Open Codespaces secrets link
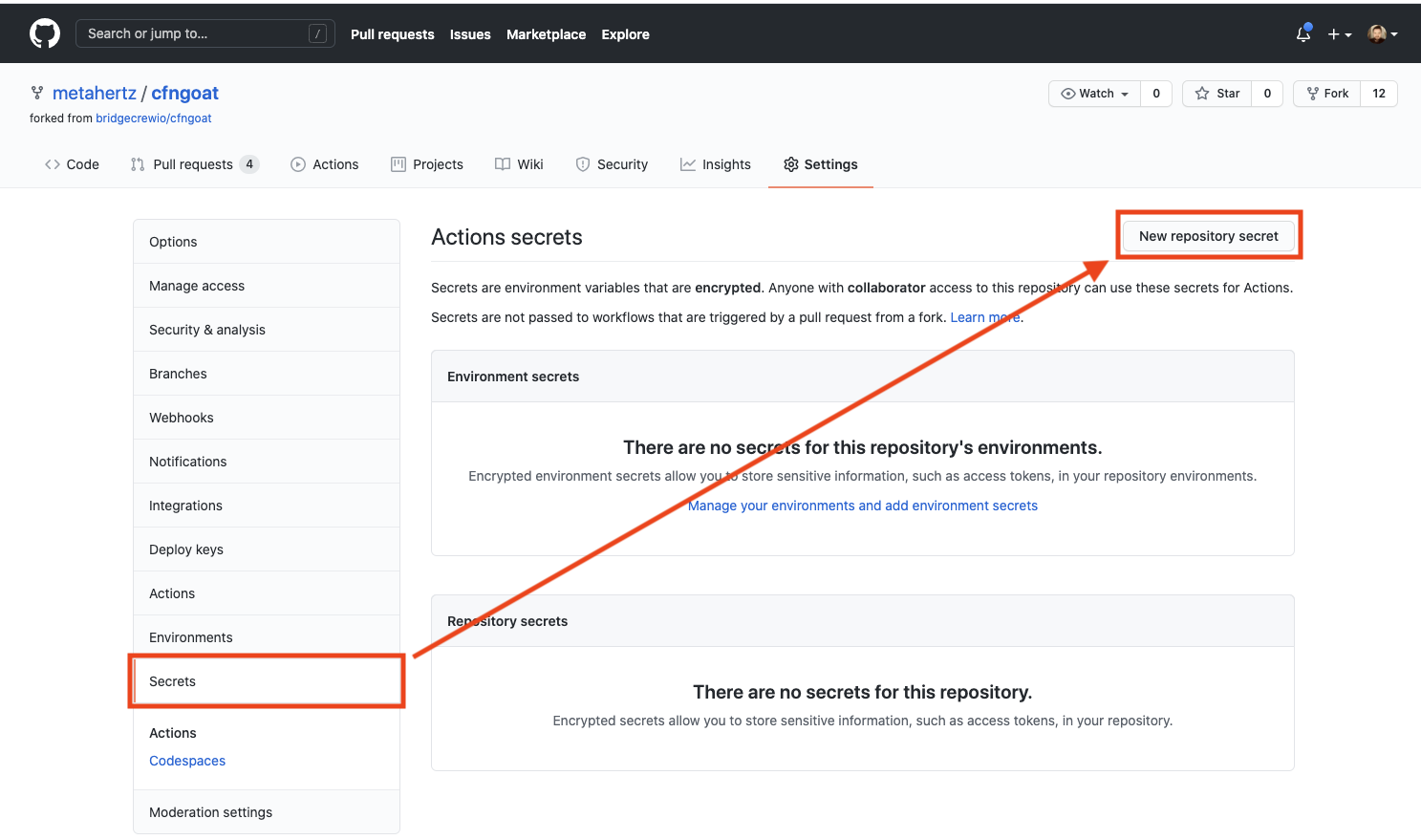 tap(187, 761)
